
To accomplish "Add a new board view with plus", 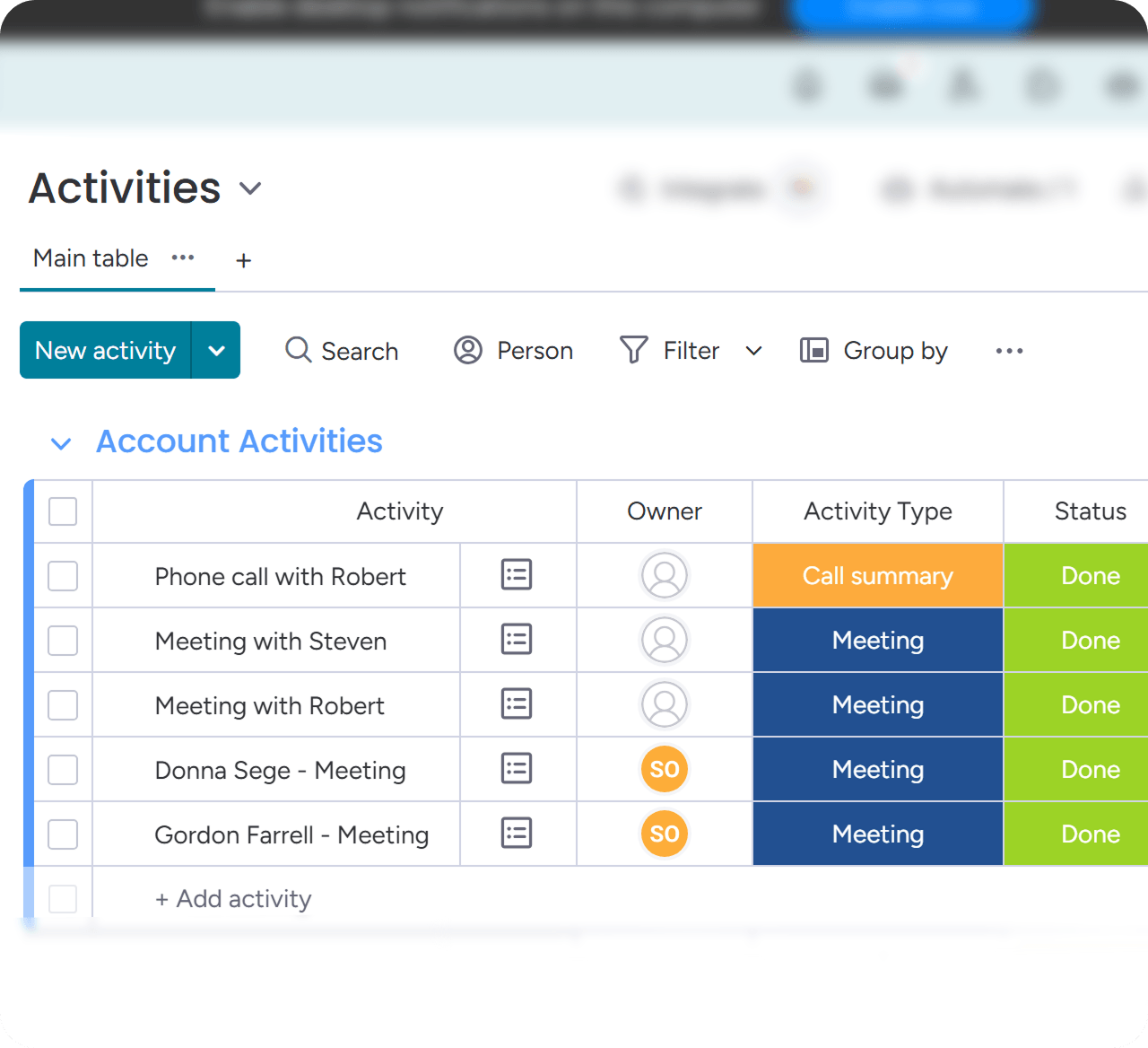I will [x=243, y=260].
